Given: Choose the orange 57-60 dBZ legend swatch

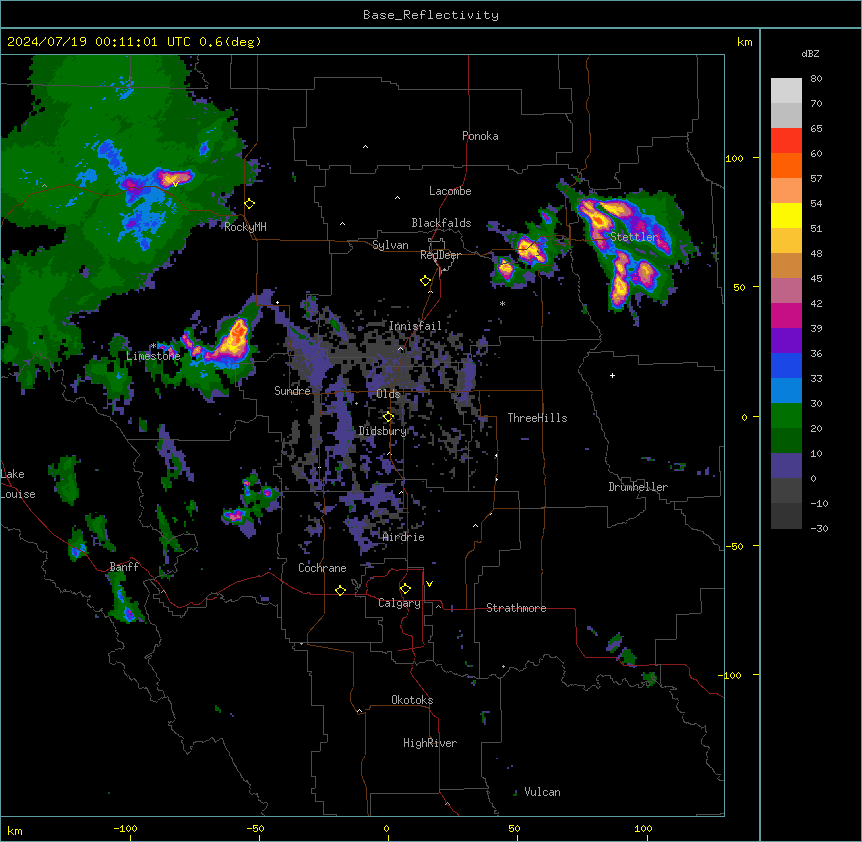Looking at the screenshot, I should (x=786, y=165).
